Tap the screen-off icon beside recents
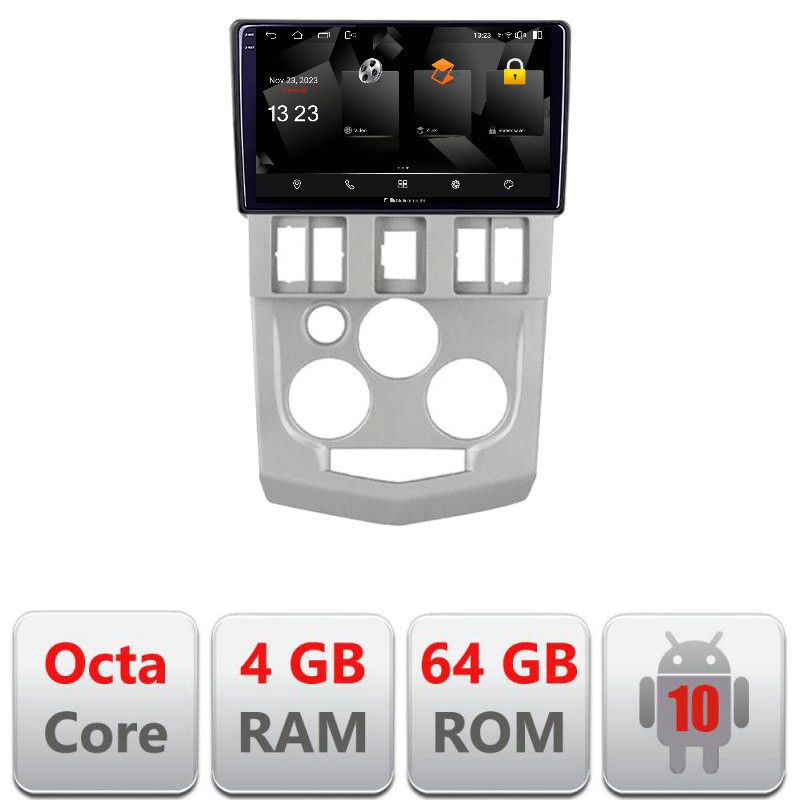Screen dimensions: 800x800 point(350,35)
